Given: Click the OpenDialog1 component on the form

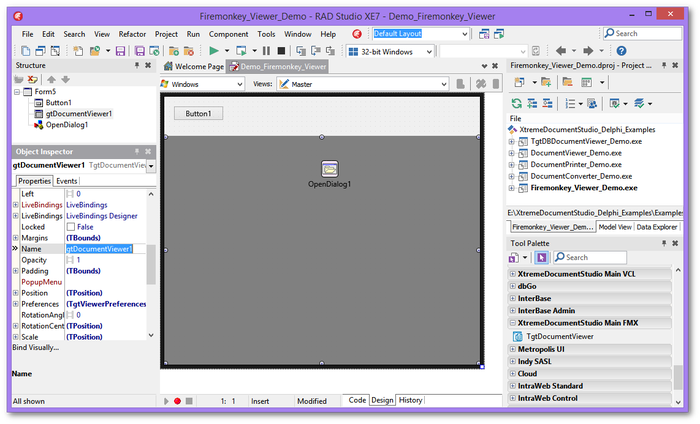Looking at the screenshot, I should [330, 169].
